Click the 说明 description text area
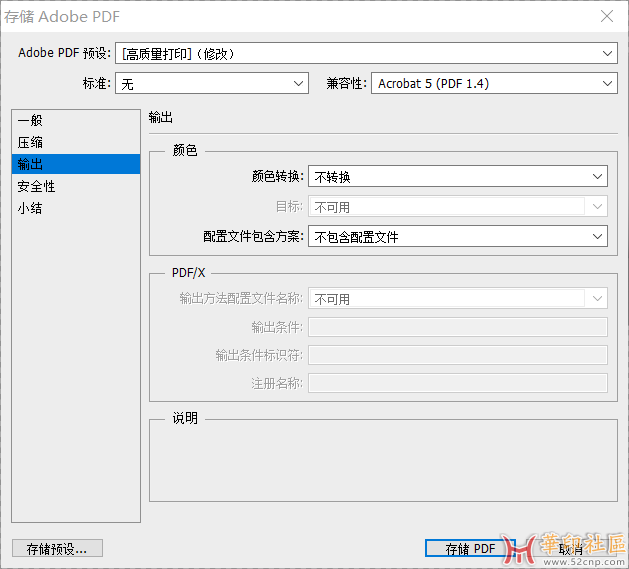 coord(383,461)
